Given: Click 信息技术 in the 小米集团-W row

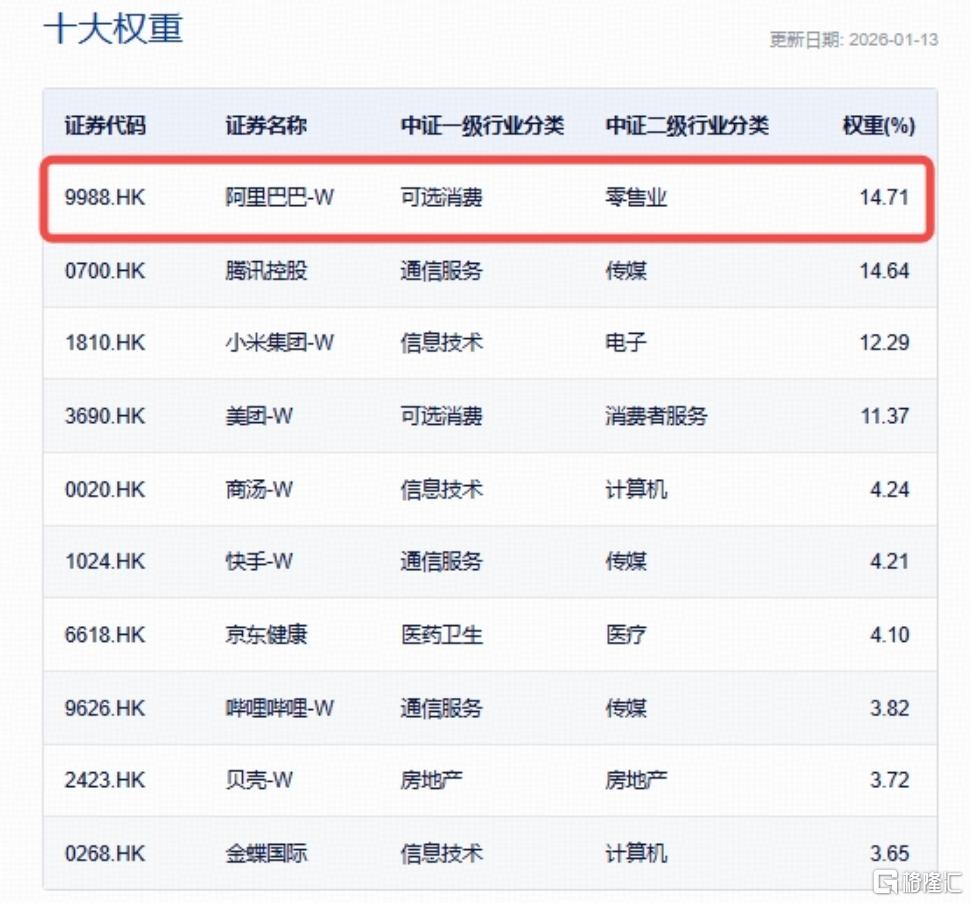Looking at the screenshot, I should tap(441, 343).
